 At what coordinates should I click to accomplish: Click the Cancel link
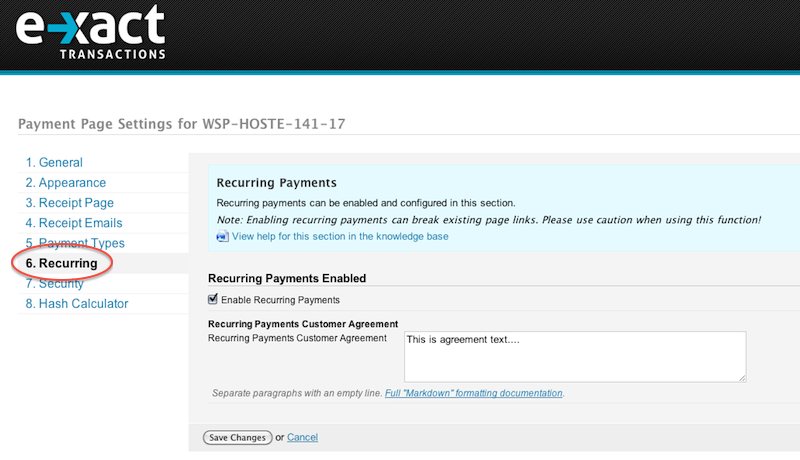[x=302, y=437]
